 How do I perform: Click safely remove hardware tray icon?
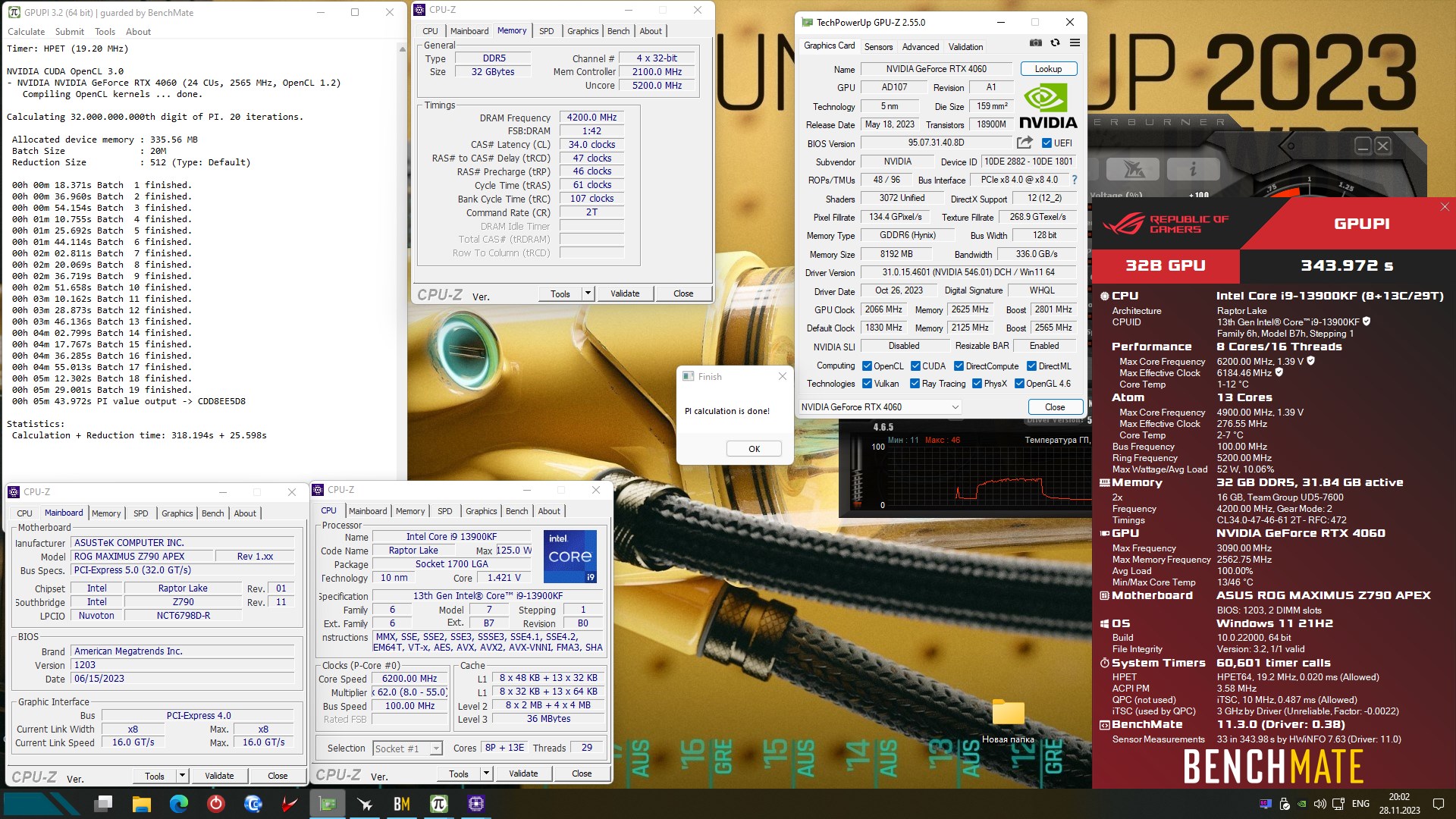1284,804
